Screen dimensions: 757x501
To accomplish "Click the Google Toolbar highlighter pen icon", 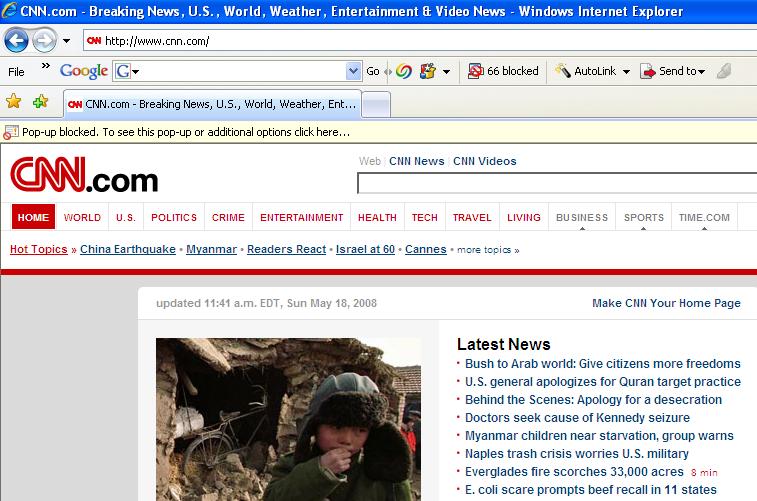I will point(724,71).
